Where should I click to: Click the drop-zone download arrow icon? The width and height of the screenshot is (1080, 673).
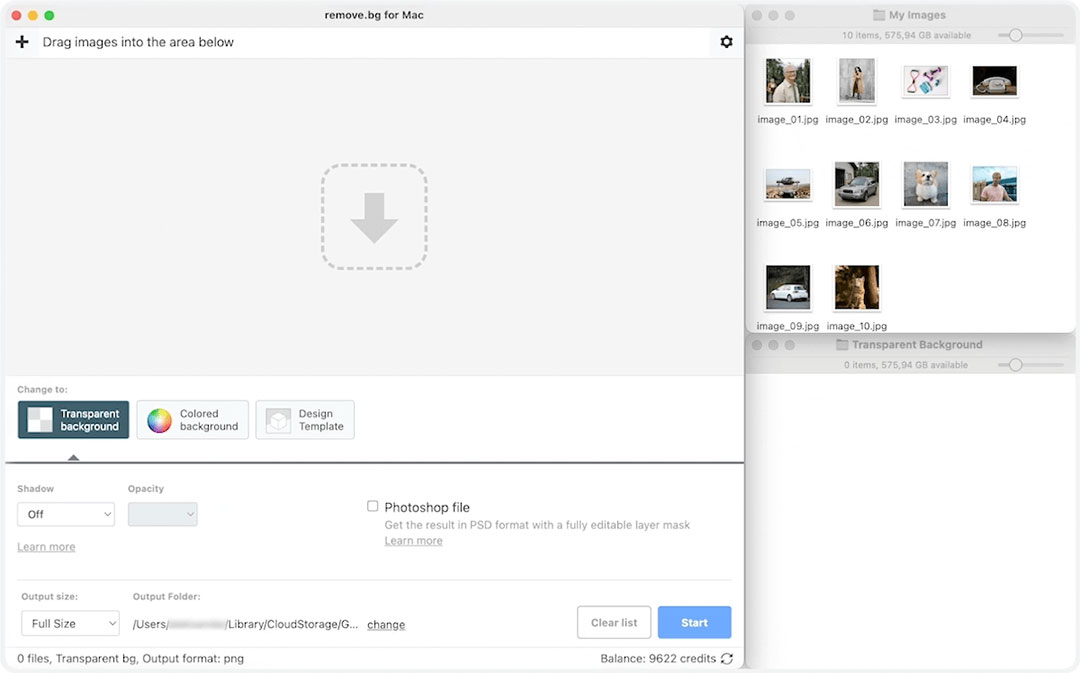(x=374, y=217)
